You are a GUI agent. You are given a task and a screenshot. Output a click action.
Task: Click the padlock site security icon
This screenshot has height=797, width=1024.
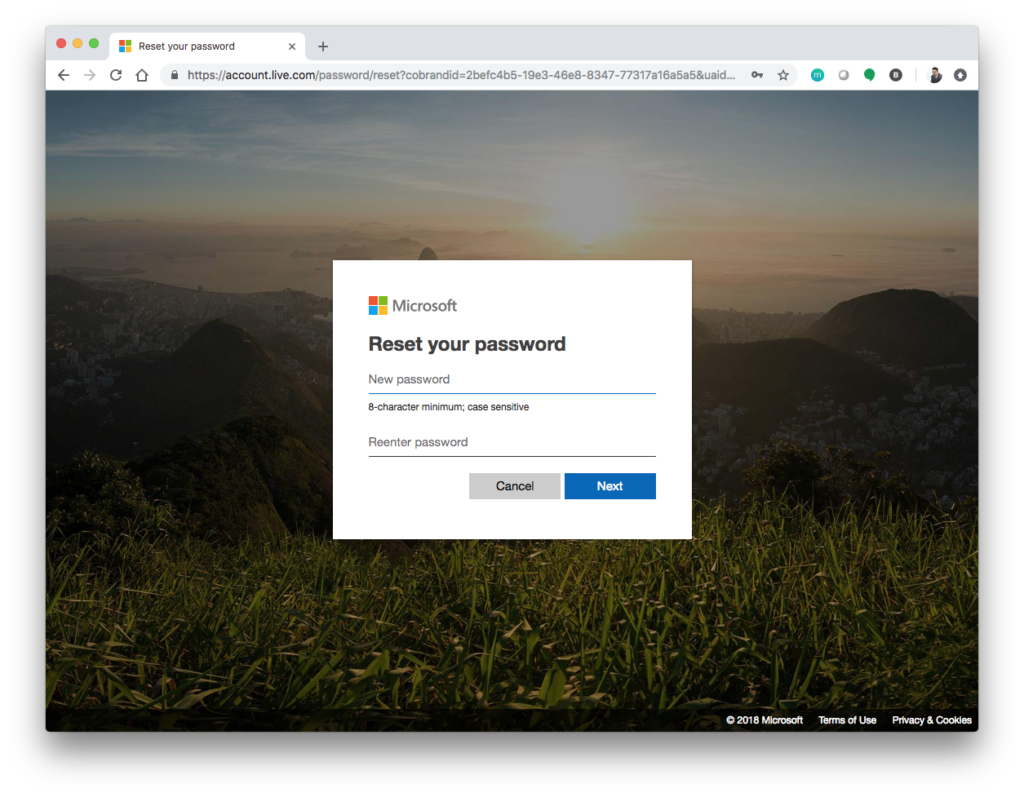click(x=174, y=75)
